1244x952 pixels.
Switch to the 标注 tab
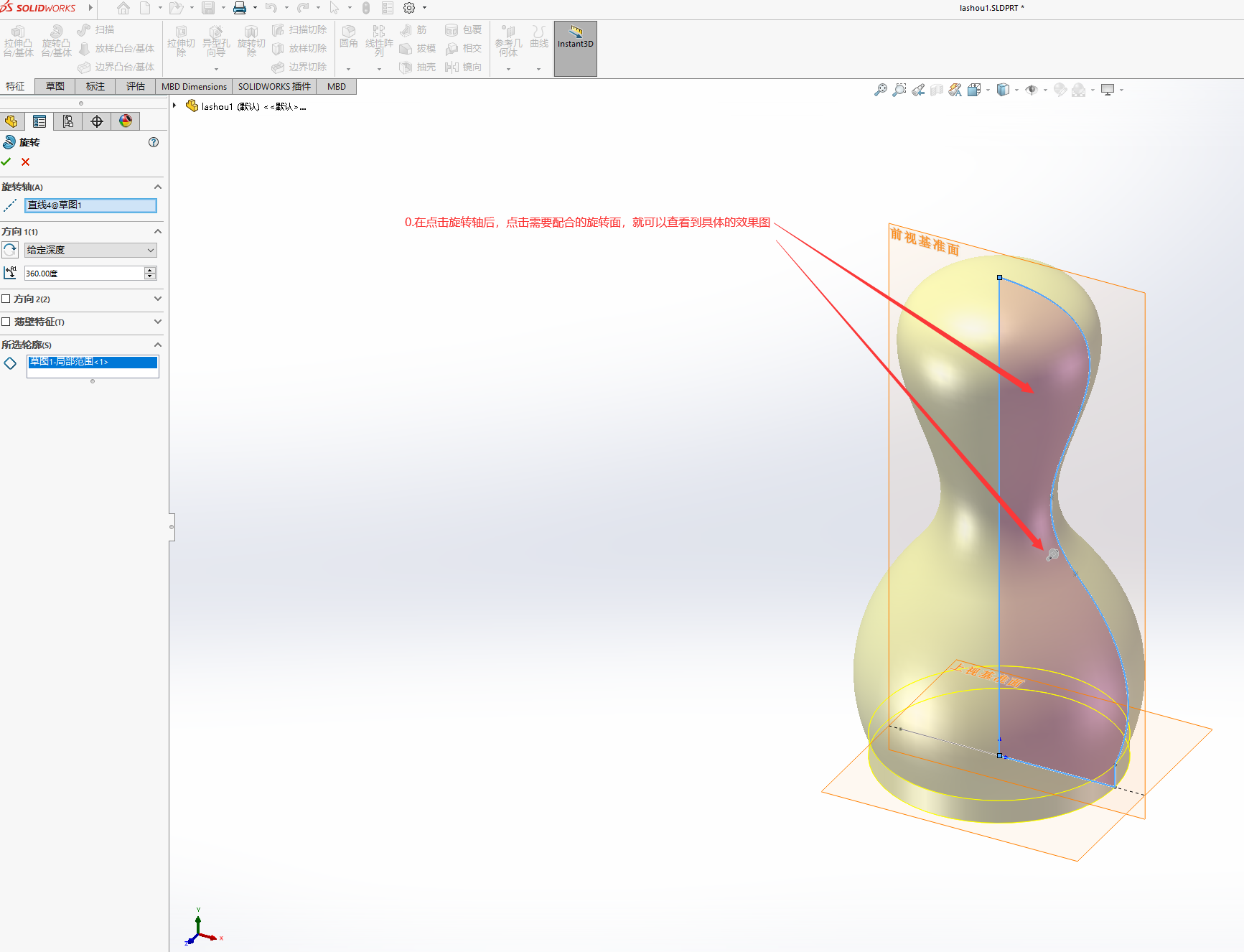coord(95,86)
